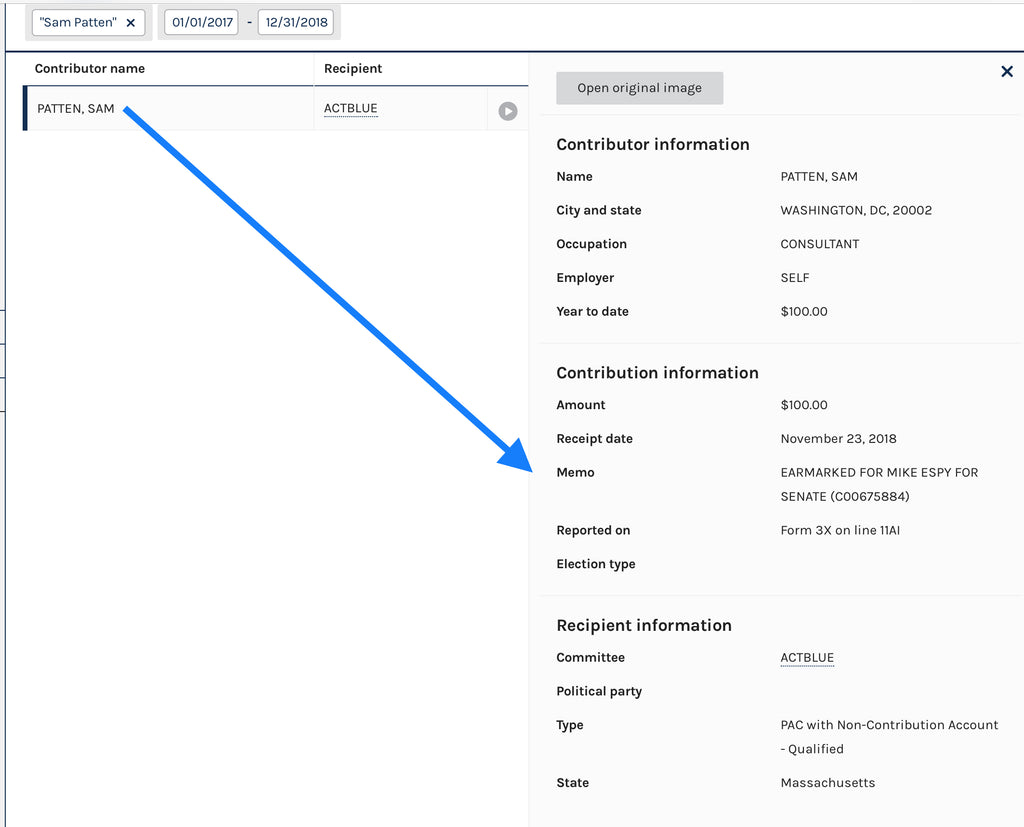The height and width of the screenshot is (827, 1024).
Task: Click the Contribution information heading
Action: click(x=657, y=373)
